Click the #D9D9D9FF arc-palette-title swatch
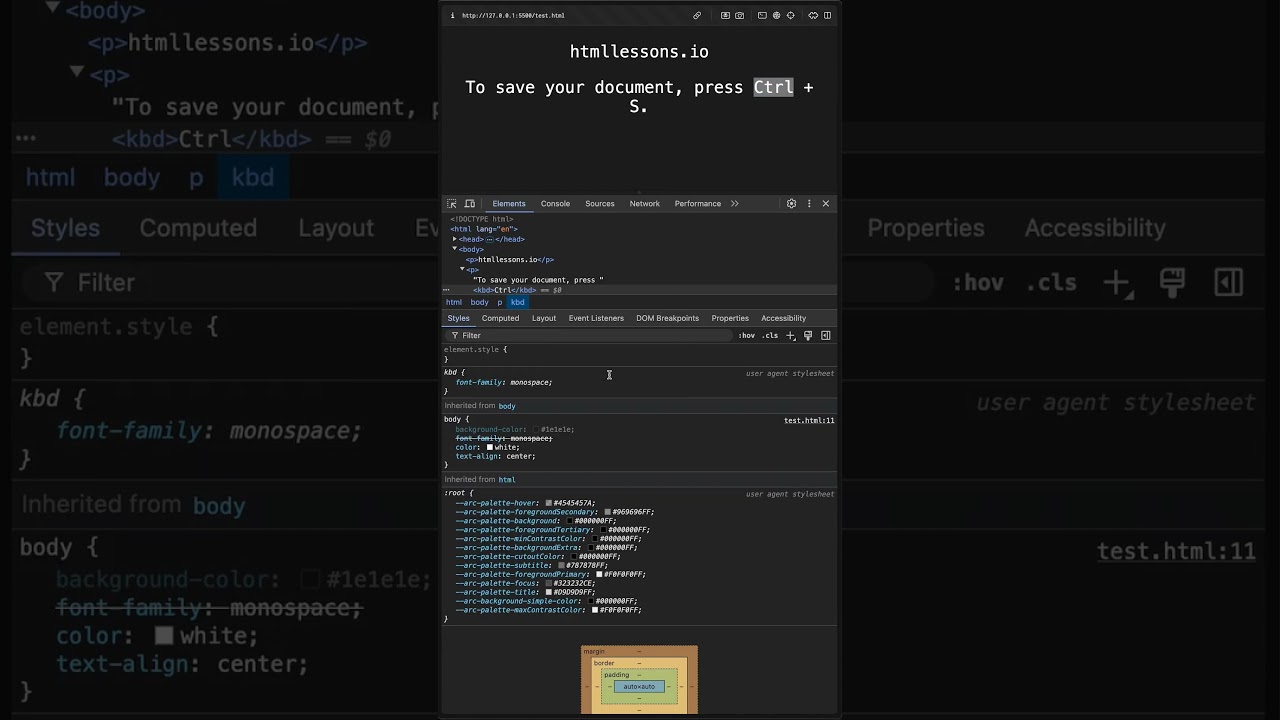 [x=549, y=592]
